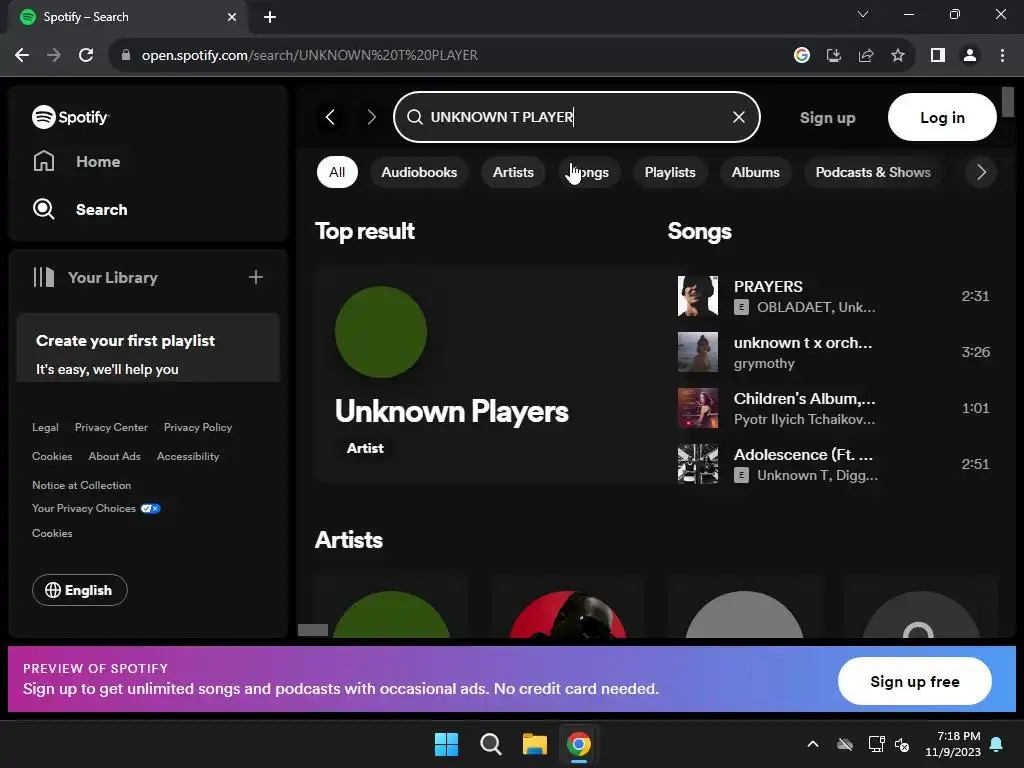Open Privacy Center link
The image size is (1024, 768).
tap(111, 427)
